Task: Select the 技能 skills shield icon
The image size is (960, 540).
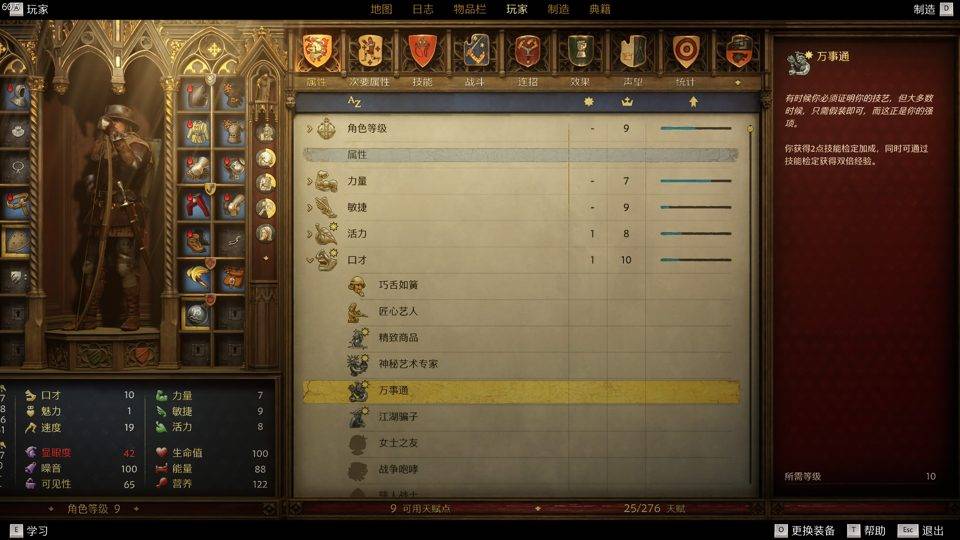Action: pyautogui.click(x=422, y=51)
